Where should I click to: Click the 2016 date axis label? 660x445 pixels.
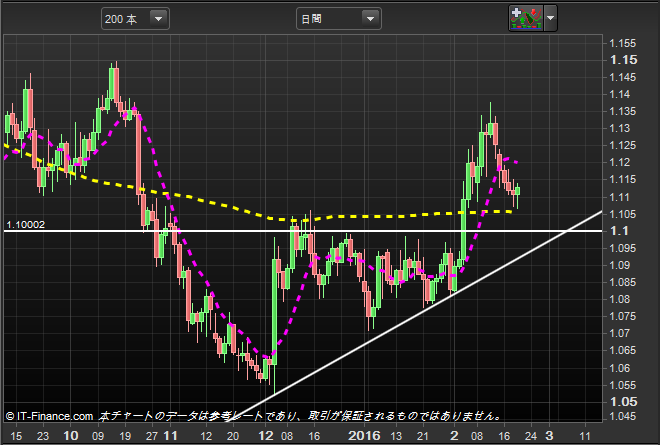pyautogui.click(x=364, y=435)
